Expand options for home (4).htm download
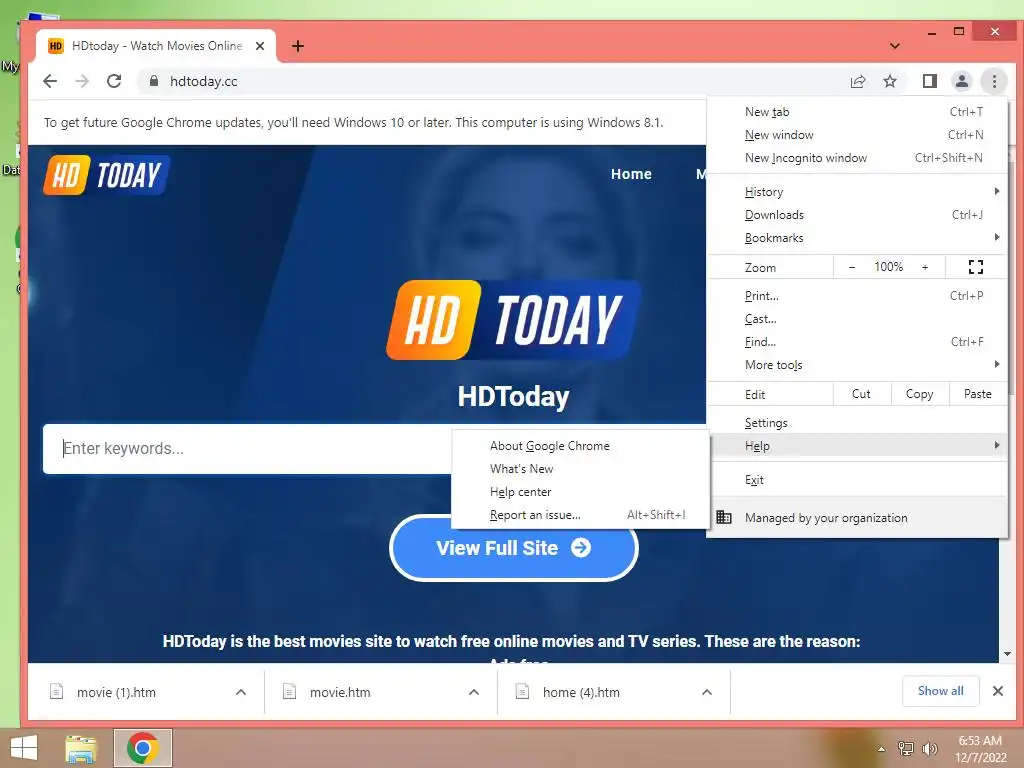The width and height of the screenshot is (1024, 768). point(707,692)
